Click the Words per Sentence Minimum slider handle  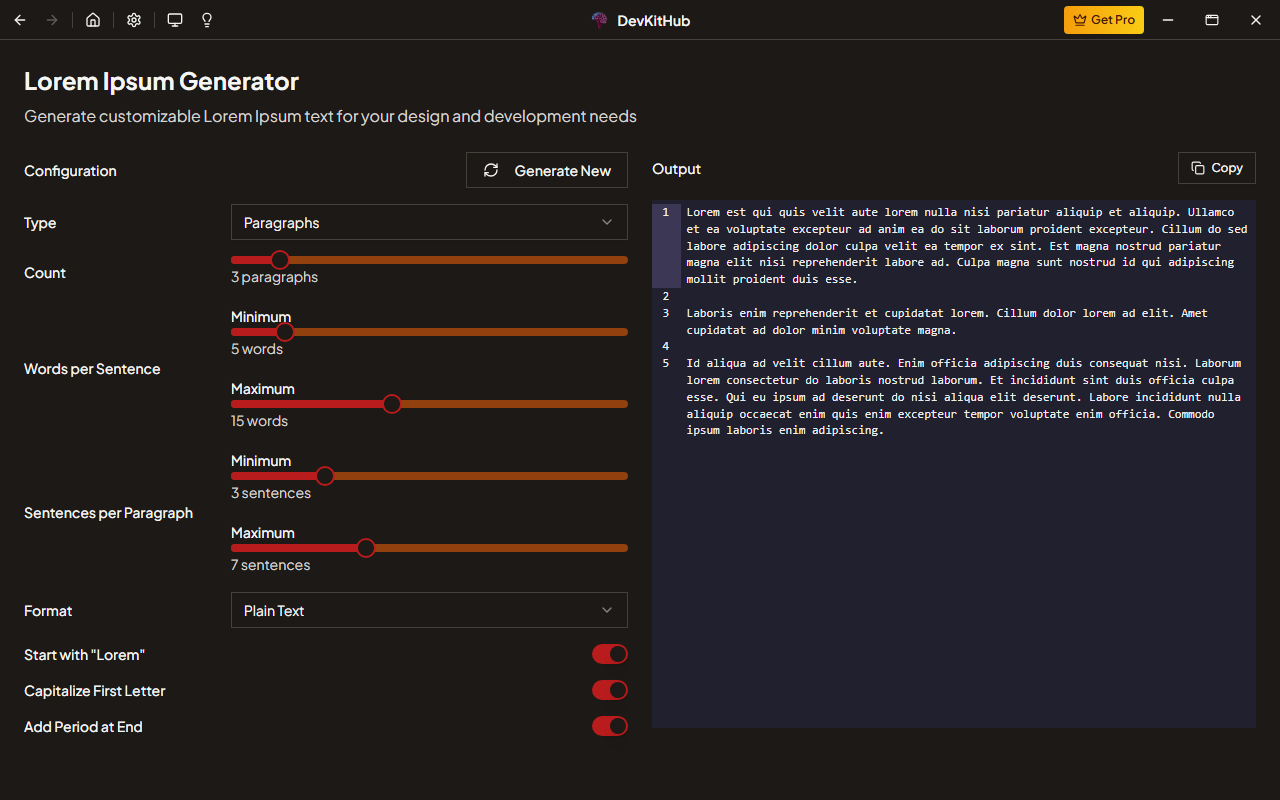click(285, 332)
